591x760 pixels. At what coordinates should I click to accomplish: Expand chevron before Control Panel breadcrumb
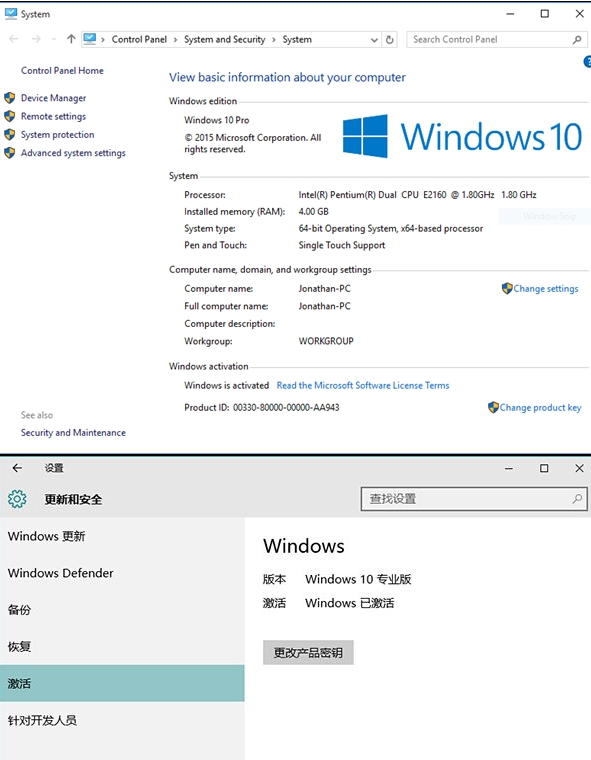tap(103, 40)
